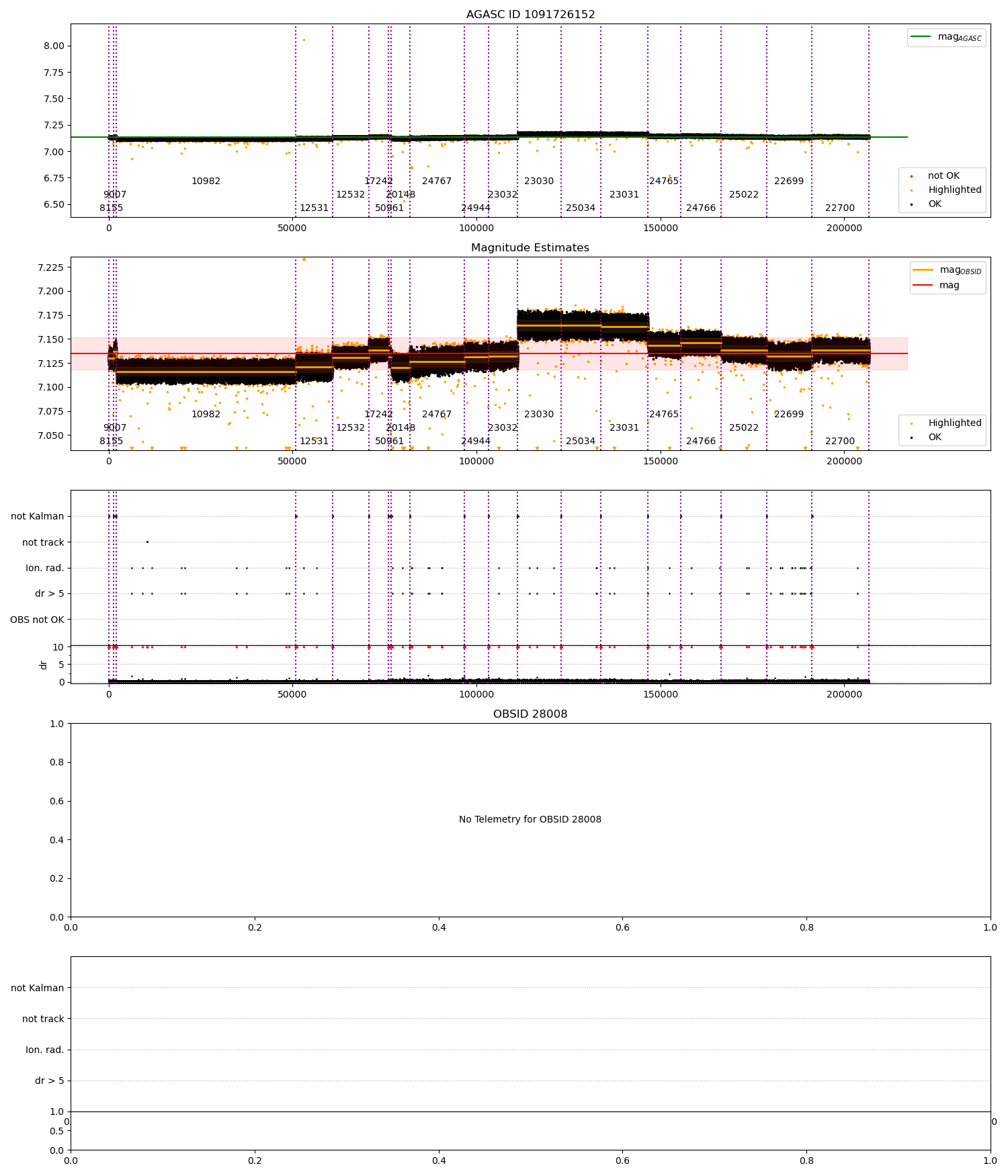1008x1176 pixels.
Task: Click OBSID label 23032 in Magnitude Estimates plot
Action: (x=503, y=428)
